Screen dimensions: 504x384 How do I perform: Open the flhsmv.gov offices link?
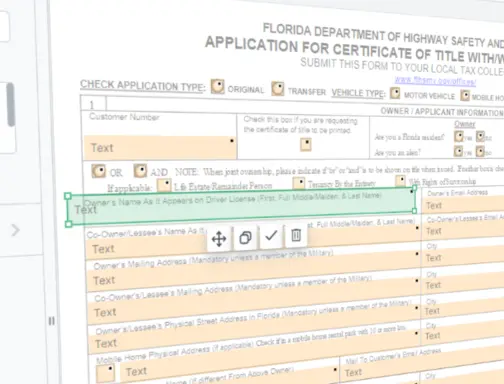[x=435, y=81]
